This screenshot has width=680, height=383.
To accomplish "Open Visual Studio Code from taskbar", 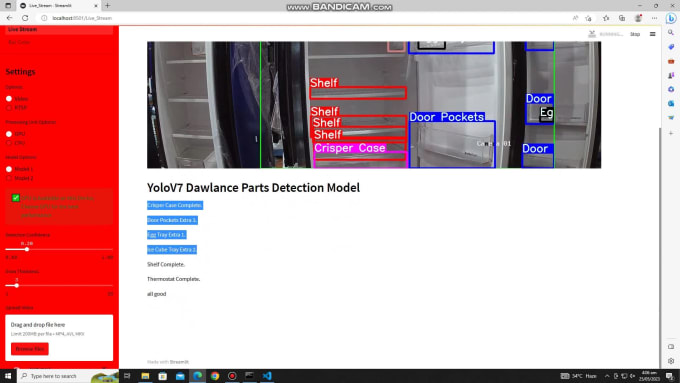I will tap(267, 376).
